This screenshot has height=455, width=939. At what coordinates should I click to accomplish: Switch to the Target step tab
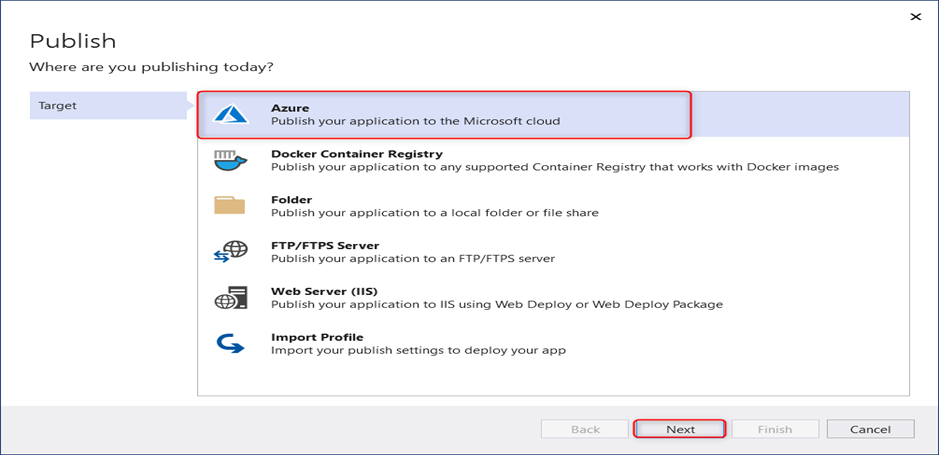pyautogui.click(x=105, y=105)
